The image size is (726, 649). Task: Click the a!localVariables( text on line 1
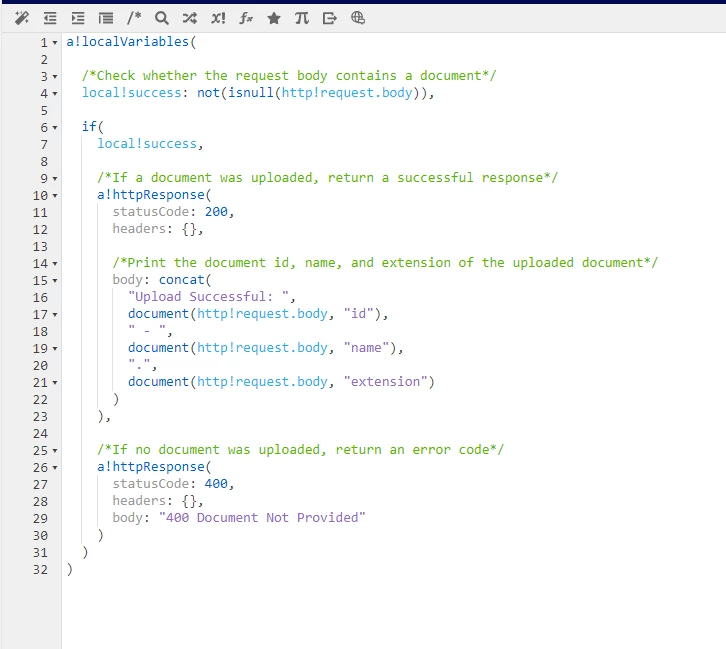(x=131, y=42)
